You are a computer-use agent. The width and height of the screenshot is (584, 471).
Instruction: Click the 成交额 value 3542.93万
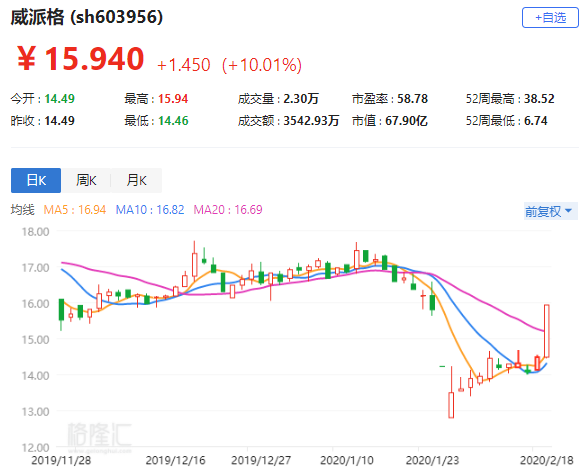coord(311,121)
